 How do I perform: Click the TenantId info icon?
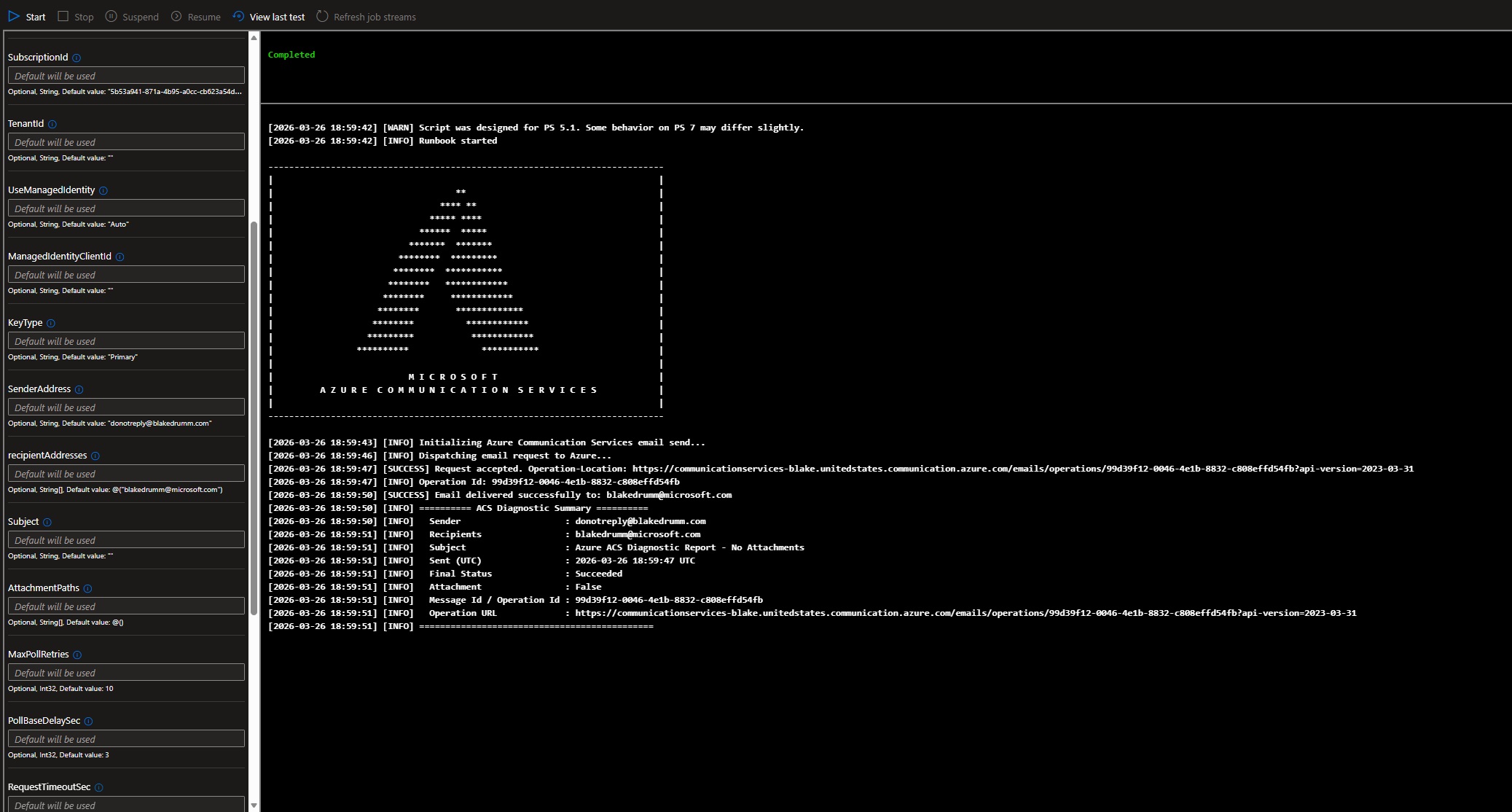tap(52, 125)
